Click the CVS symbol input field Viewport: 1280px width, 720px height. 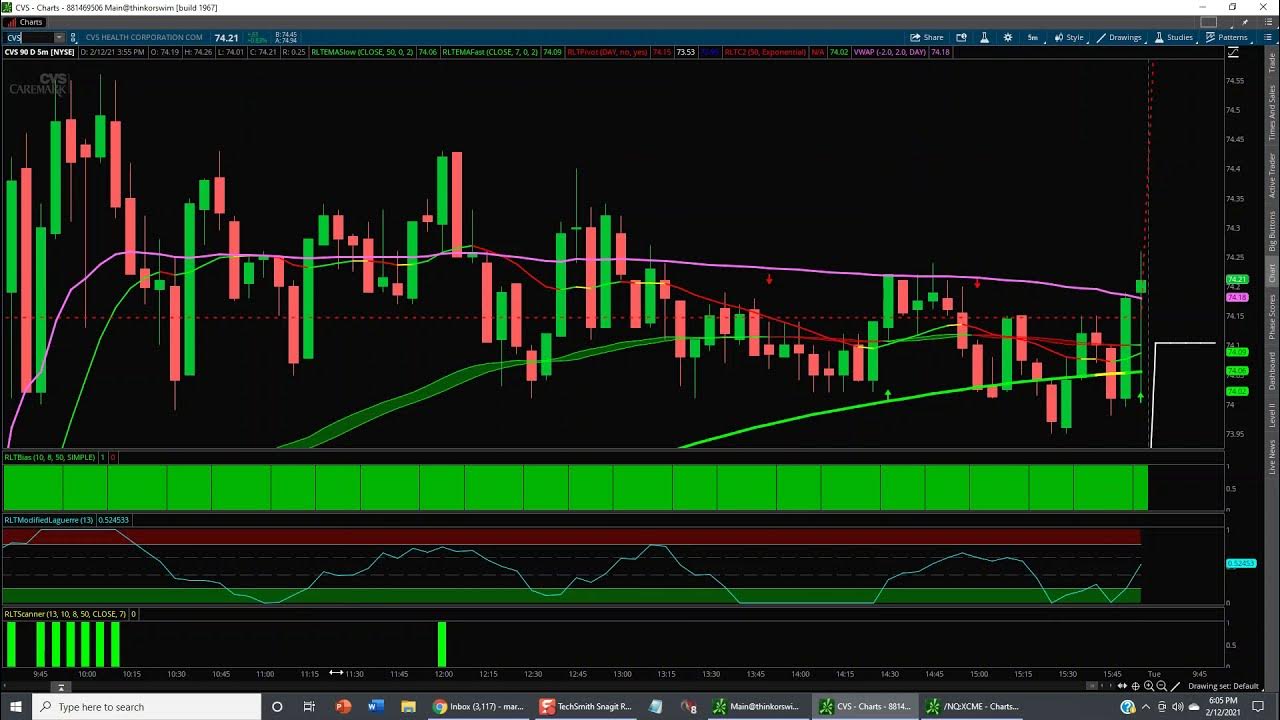point(28,38)
